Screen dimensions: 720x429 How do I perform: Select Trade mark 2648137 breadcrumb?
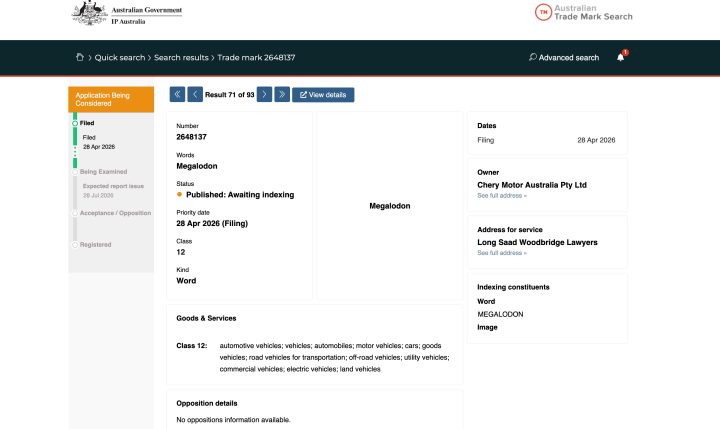pos(256,57)
